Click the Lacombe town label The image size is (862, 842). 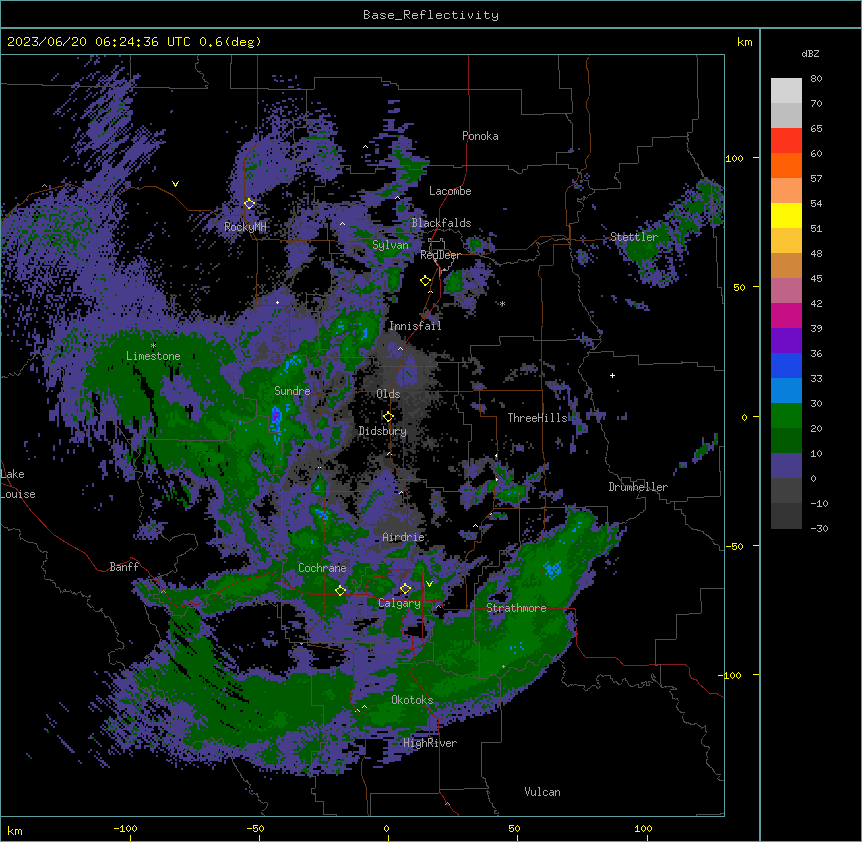pos(450,191)
